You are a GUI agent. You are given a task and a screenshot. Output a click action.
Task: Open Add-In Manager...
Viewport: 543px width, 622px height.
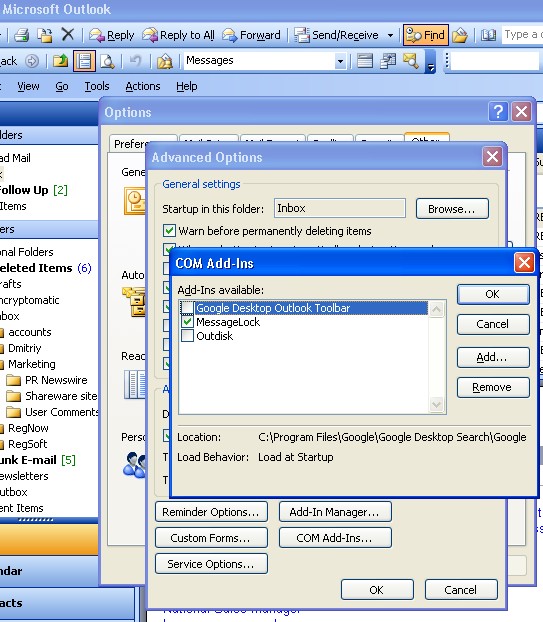pos(335,512)
